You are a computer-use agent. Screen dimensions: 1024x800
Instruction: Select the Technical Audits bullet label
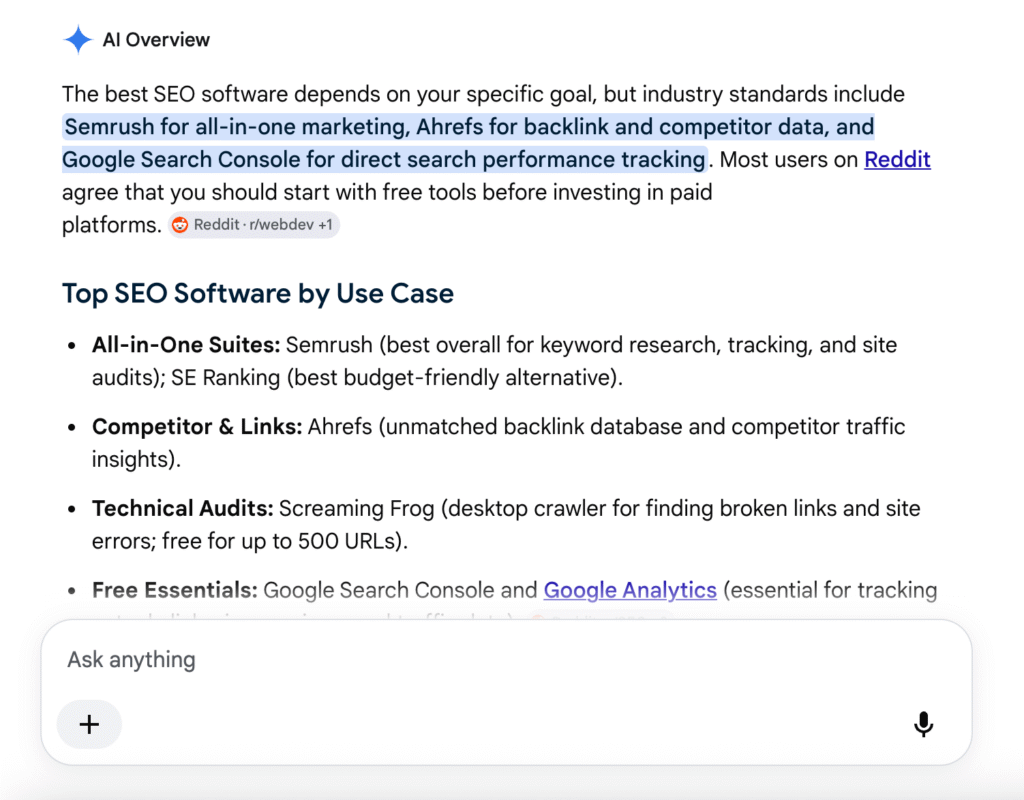coord(182,508)
